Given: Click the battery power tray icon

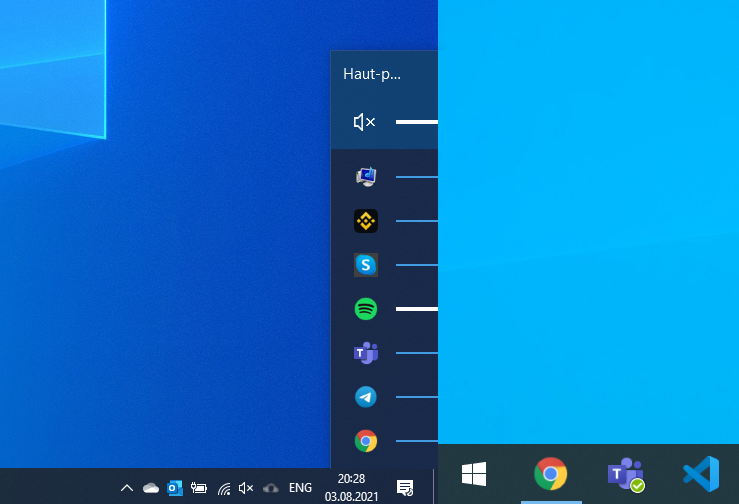Looking at the screenshot, I should point(199,488).
